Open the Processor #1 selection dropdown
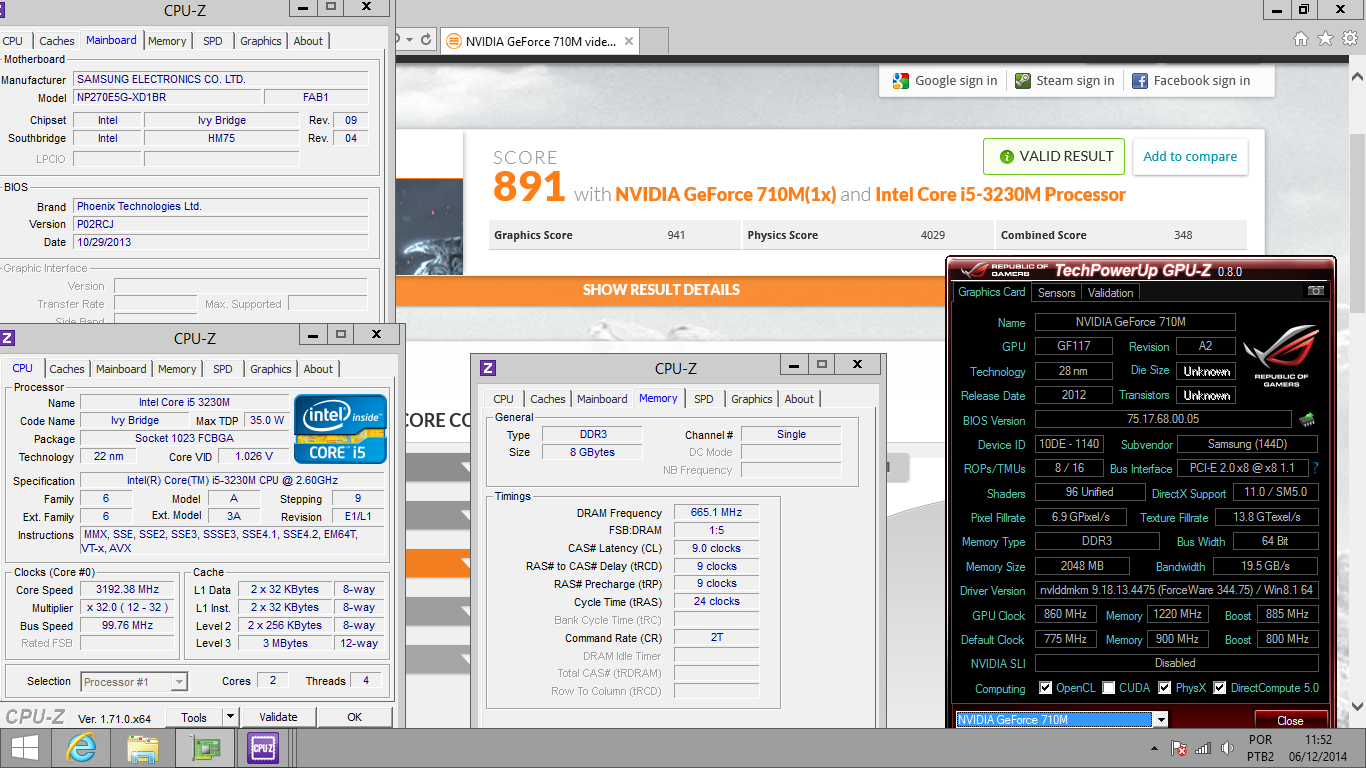Image resolution: width=1366 pixels, height=768 pixels. point(179,682)
